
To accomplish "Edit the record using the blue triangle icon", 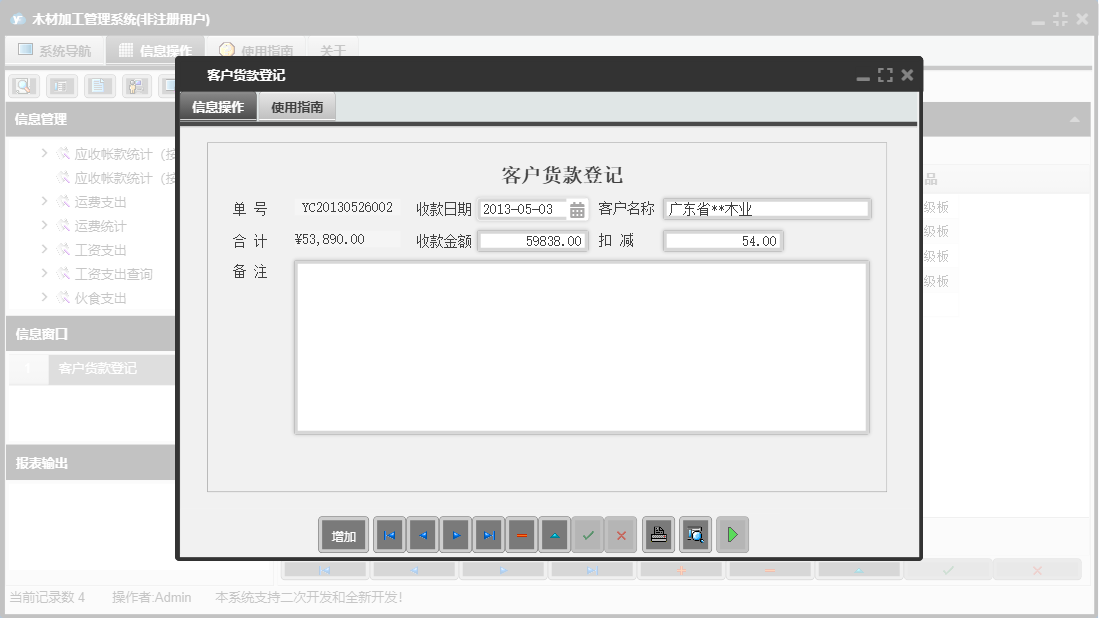I will tap(554, 535).
